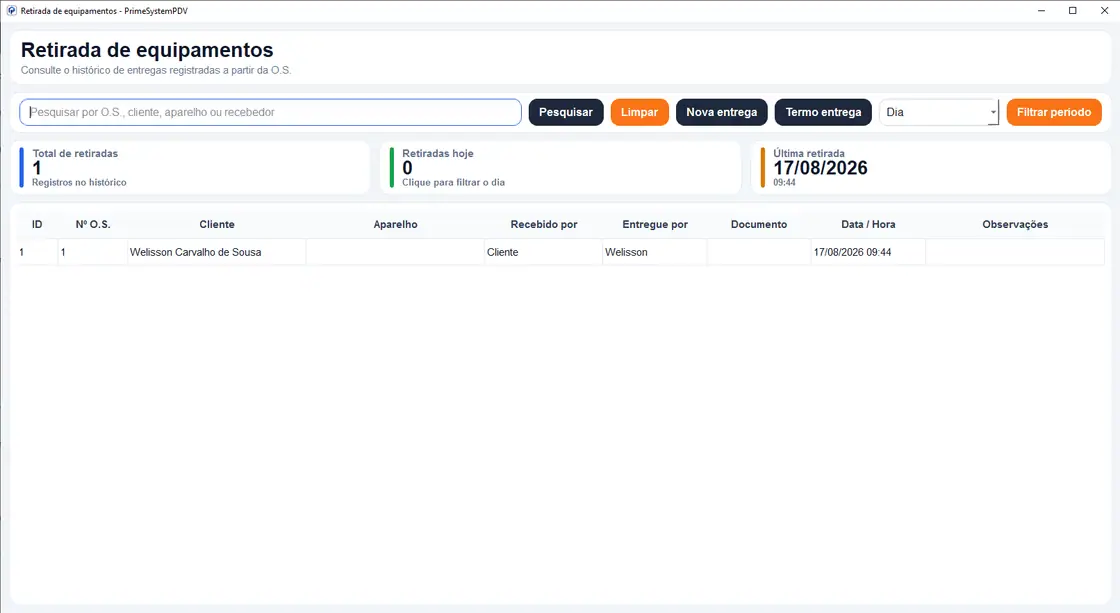
Task: Select the Total de retiradas card
Action: [x=193, y=168]
